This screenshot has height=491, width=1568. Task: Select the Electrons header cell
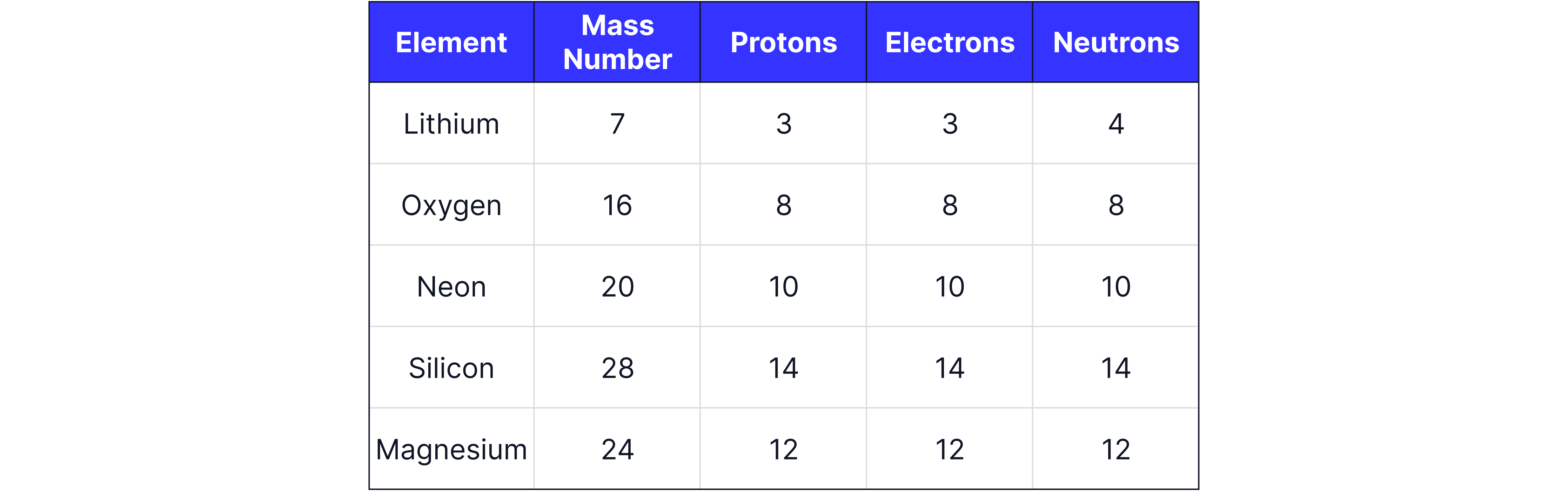[950, 43]
